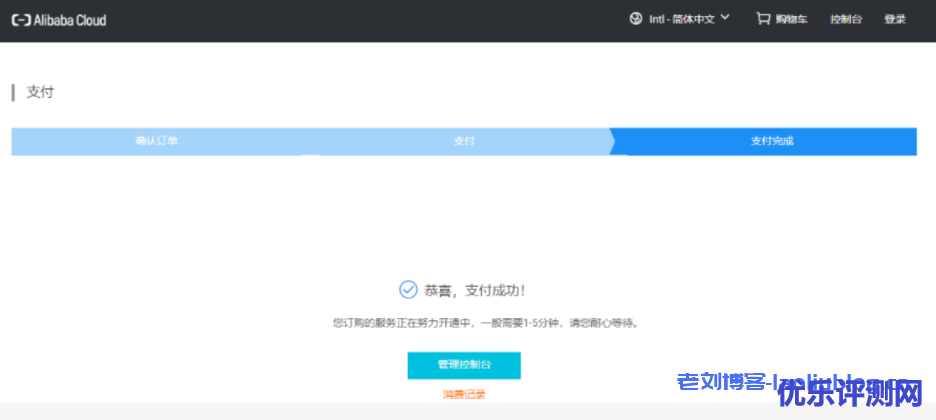Click the globe language icon

point(636,18)
